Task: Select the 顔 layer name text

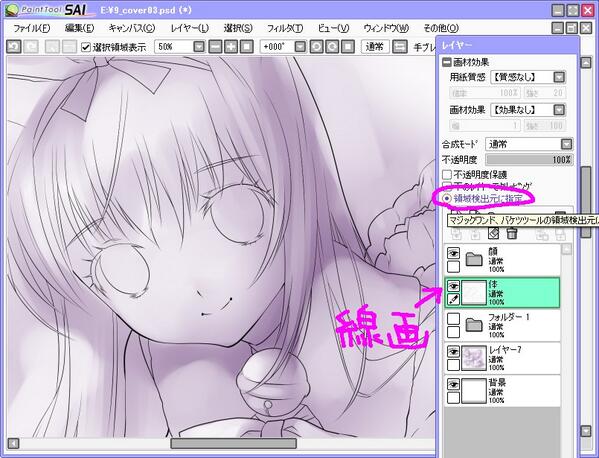Action: click(492, 251)
